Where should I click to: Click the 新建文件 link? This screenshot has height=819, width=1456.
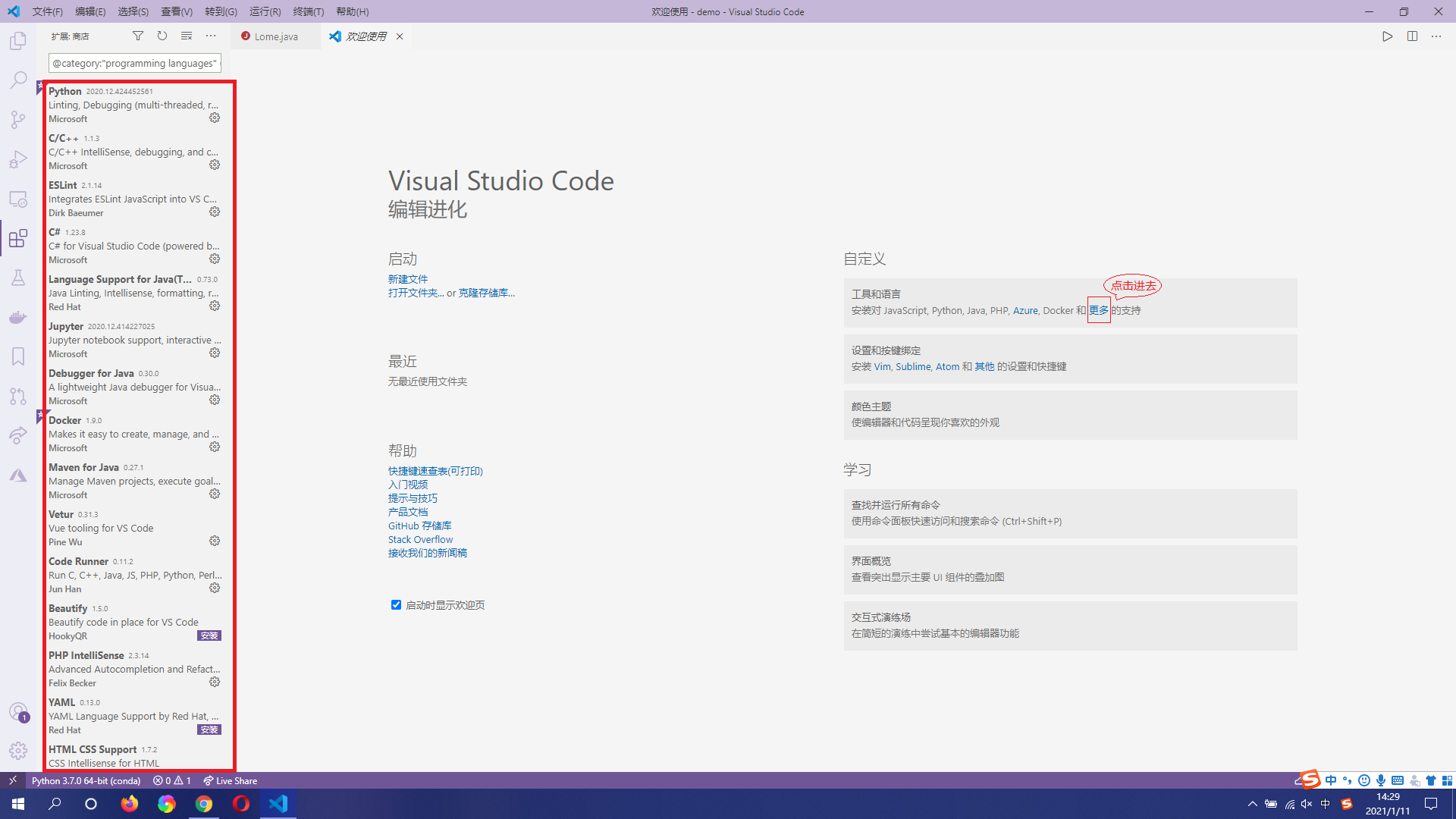coord(408,279)
